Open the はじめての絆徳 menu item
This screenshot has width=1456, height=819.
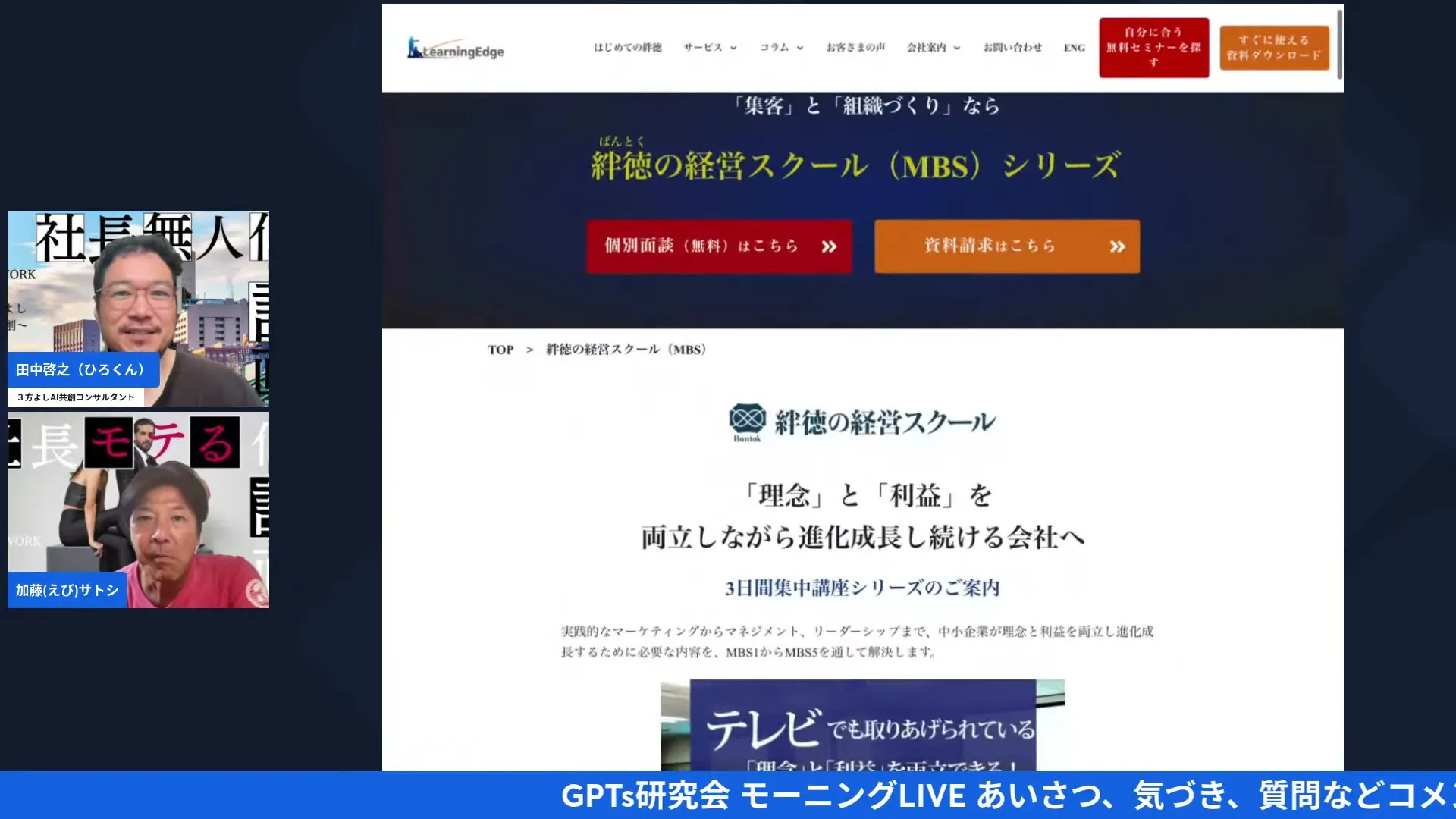627,48
